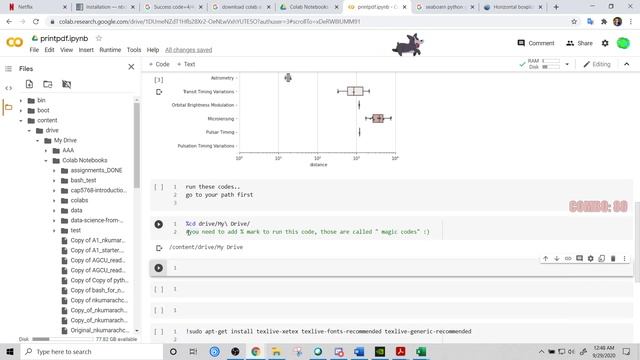
Task: Collapse the My Drive folder
Action: point(38,140)
